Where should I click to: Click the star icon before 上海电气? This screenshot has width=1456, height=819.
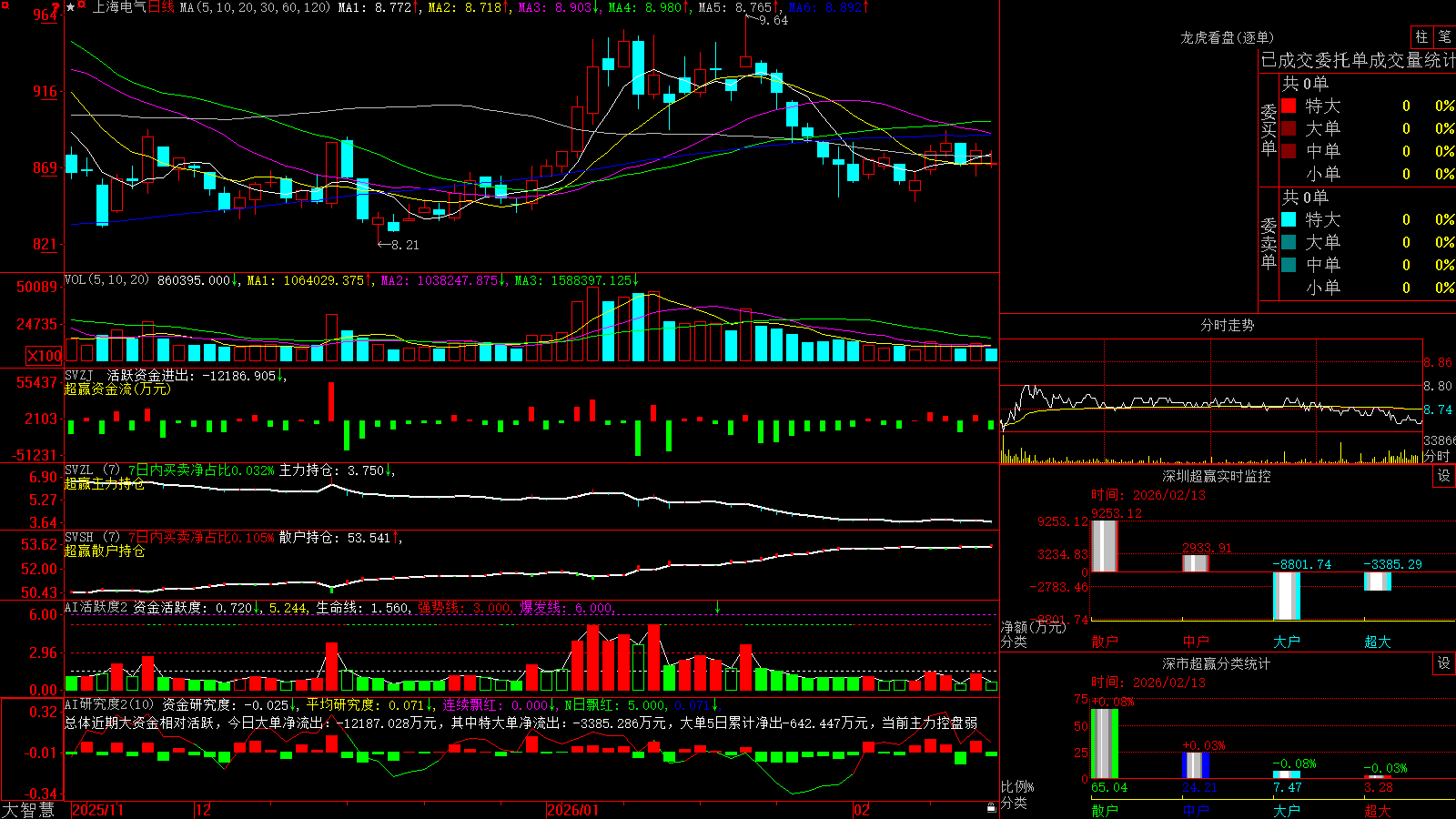coord(70,7)
